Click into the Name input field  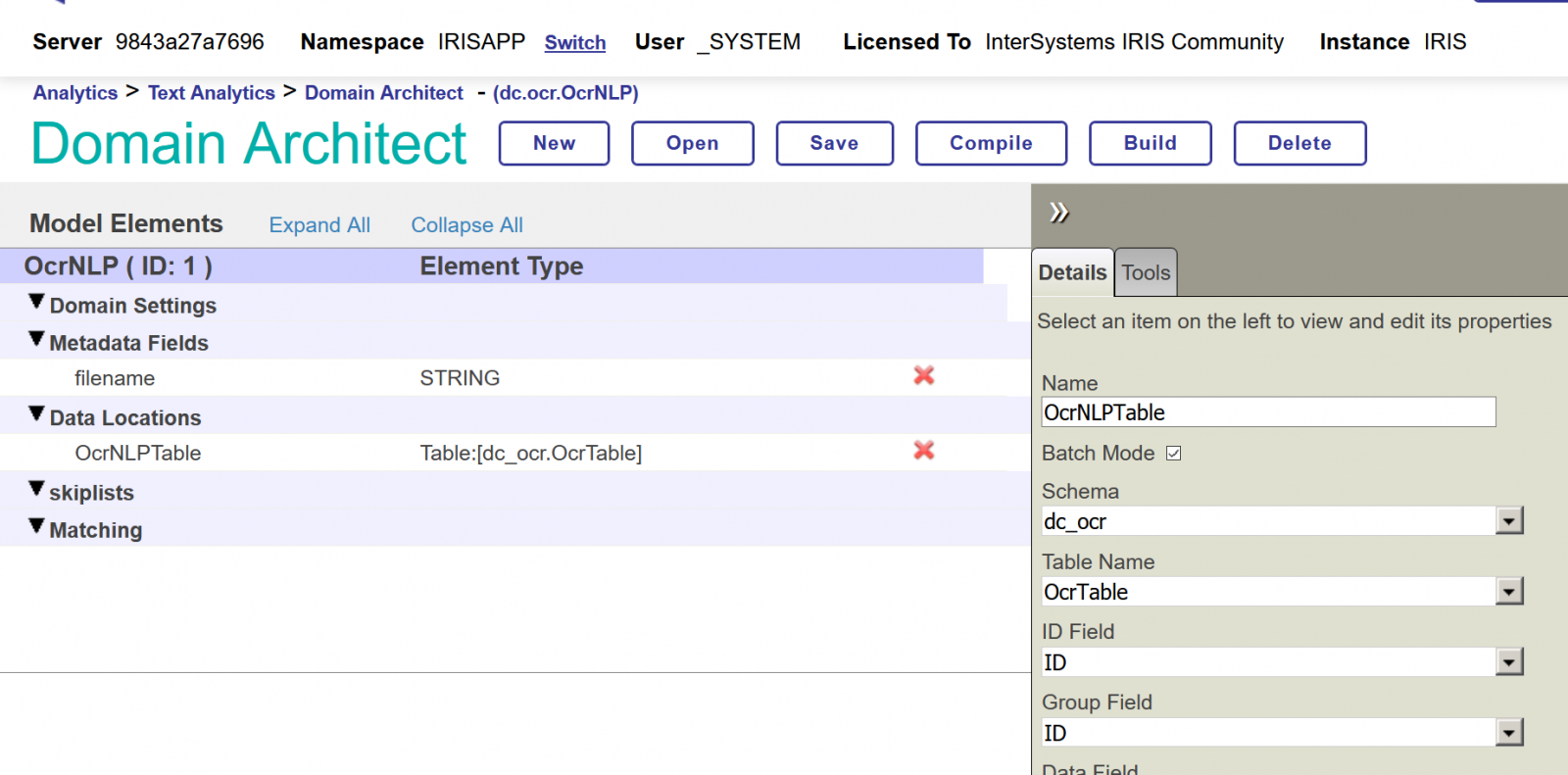tap(1267, 412)
